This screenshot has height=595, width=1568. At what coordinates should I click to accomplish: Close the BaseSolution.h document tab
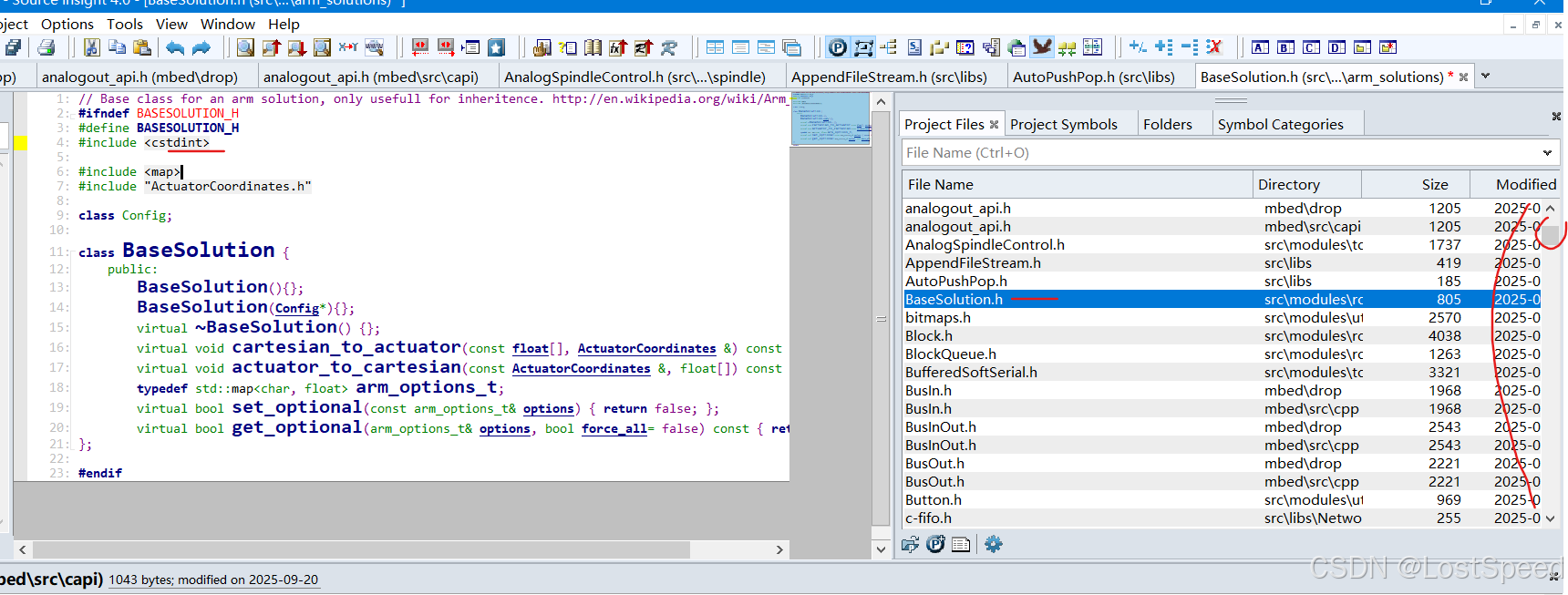[x=1464, y=77]
